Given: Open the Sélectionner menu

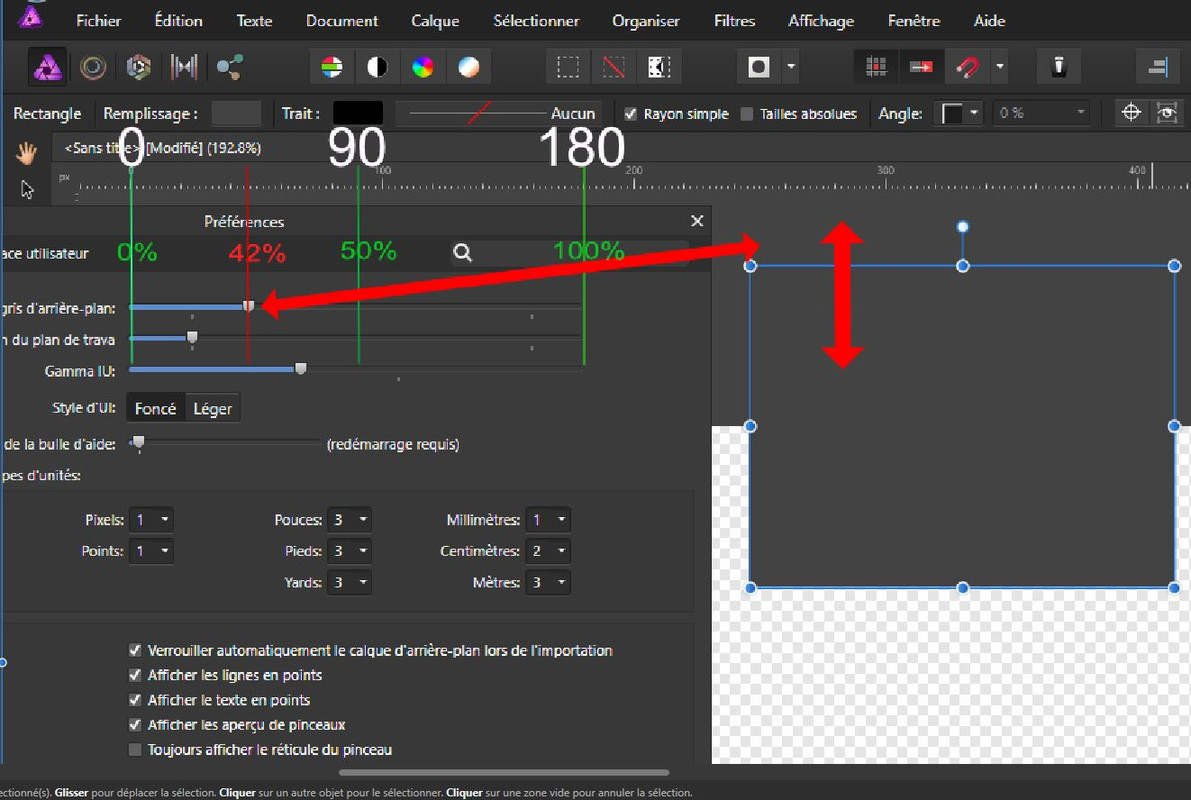Looking at the screenshot, I should (536, 21).
